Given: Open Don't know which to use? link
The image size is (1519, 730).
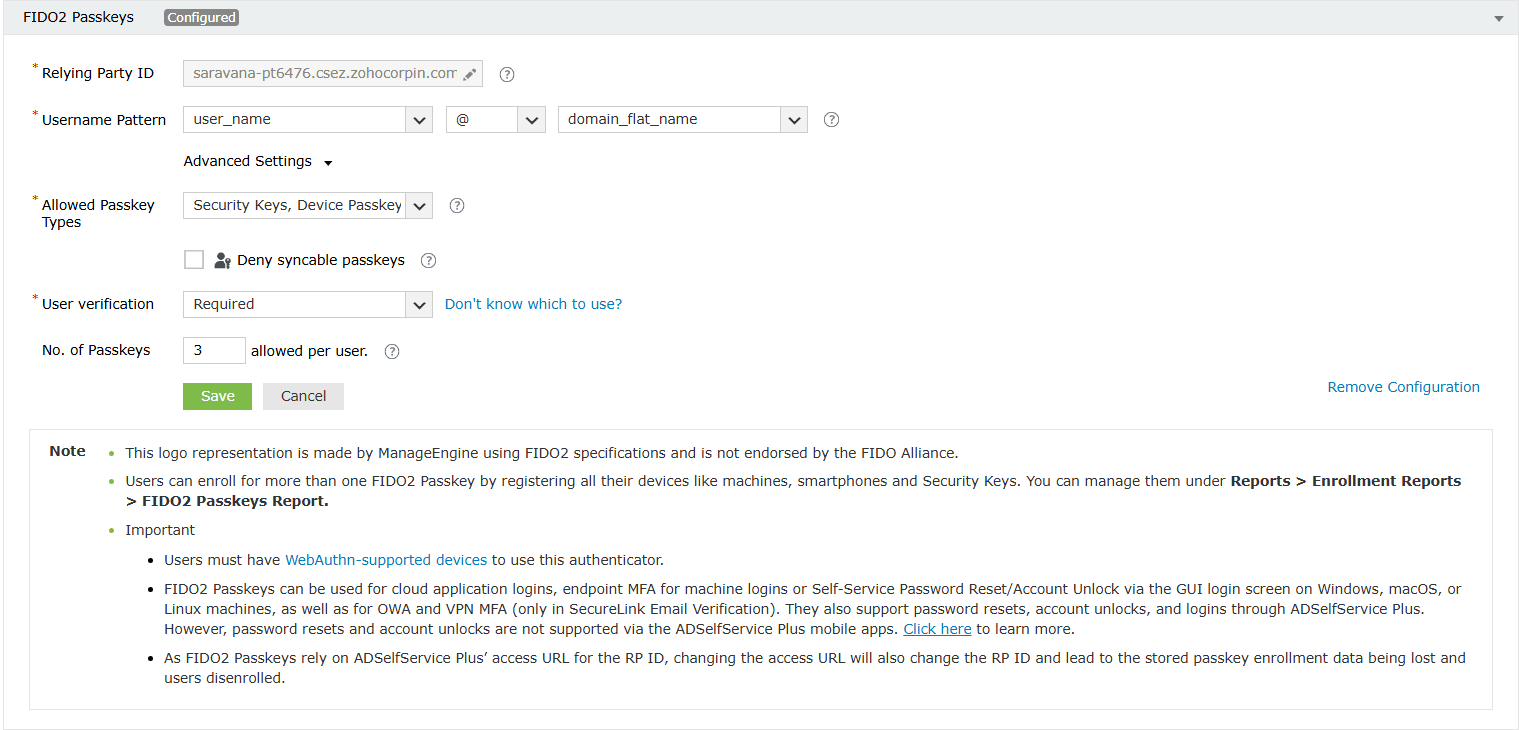Looking at the screenshot, I should [x=533, y=304].
